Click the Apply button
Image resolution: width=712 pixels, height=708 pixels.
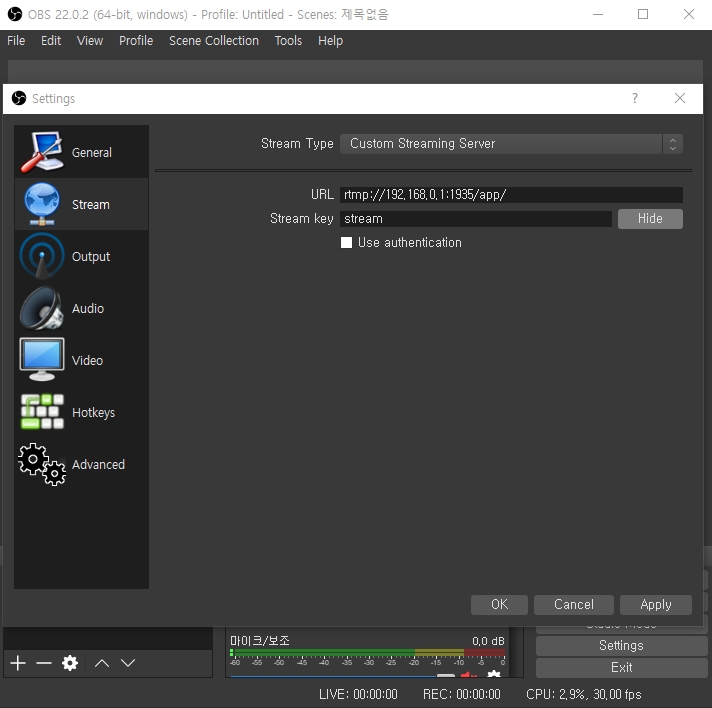(655, 604)
